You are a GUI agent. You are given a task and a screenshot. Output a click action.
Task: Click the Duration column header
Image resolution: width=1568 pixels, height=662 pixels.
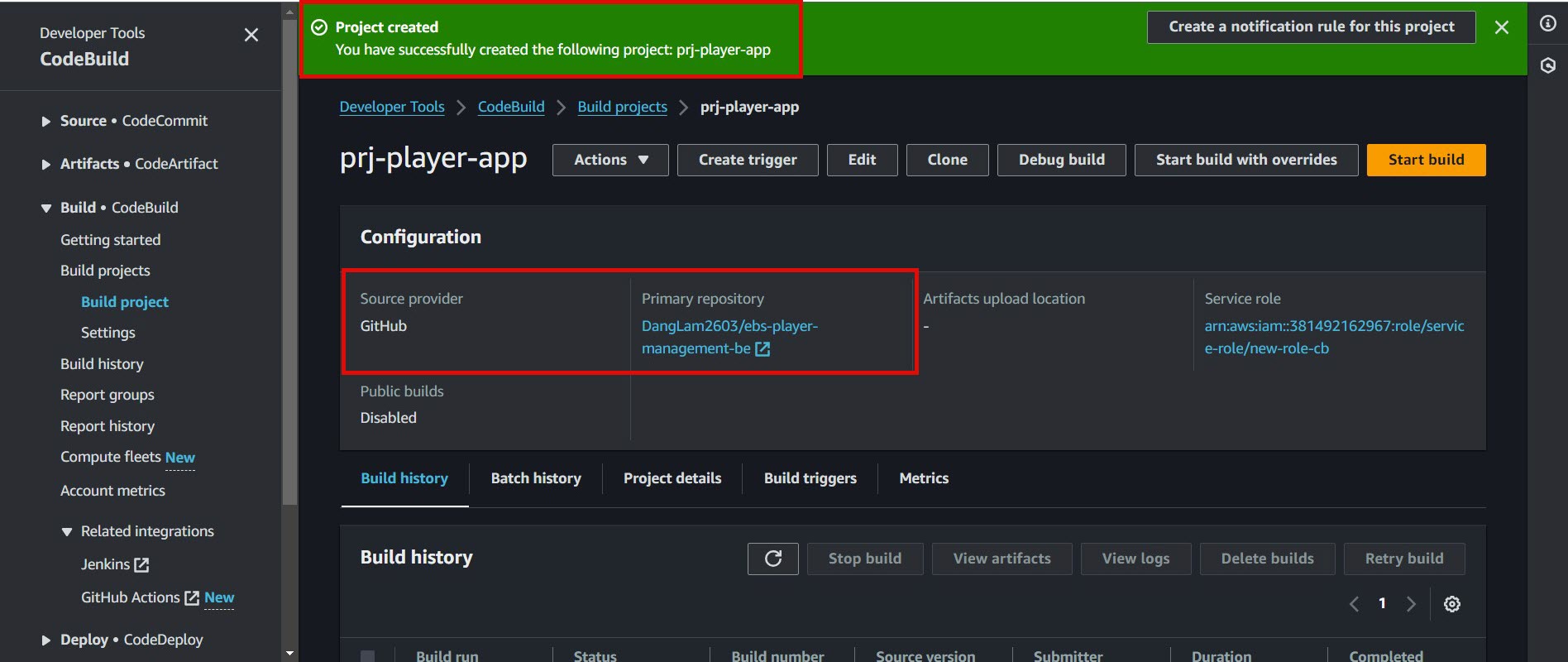click(1221, 655)
